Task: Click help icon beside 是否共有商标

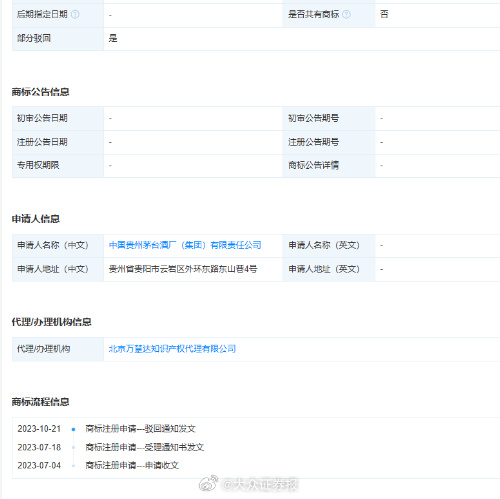Action: click(347, 14)
